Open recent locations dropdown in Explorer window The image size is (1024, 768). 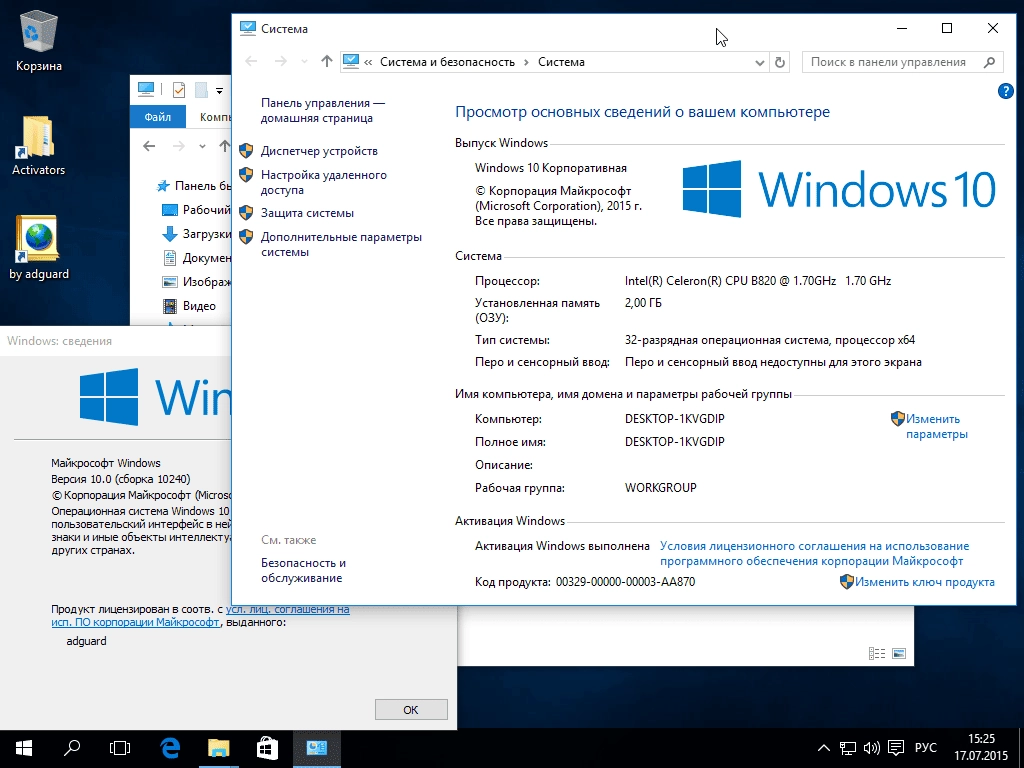pyautogui.click(x=202, y=146)
